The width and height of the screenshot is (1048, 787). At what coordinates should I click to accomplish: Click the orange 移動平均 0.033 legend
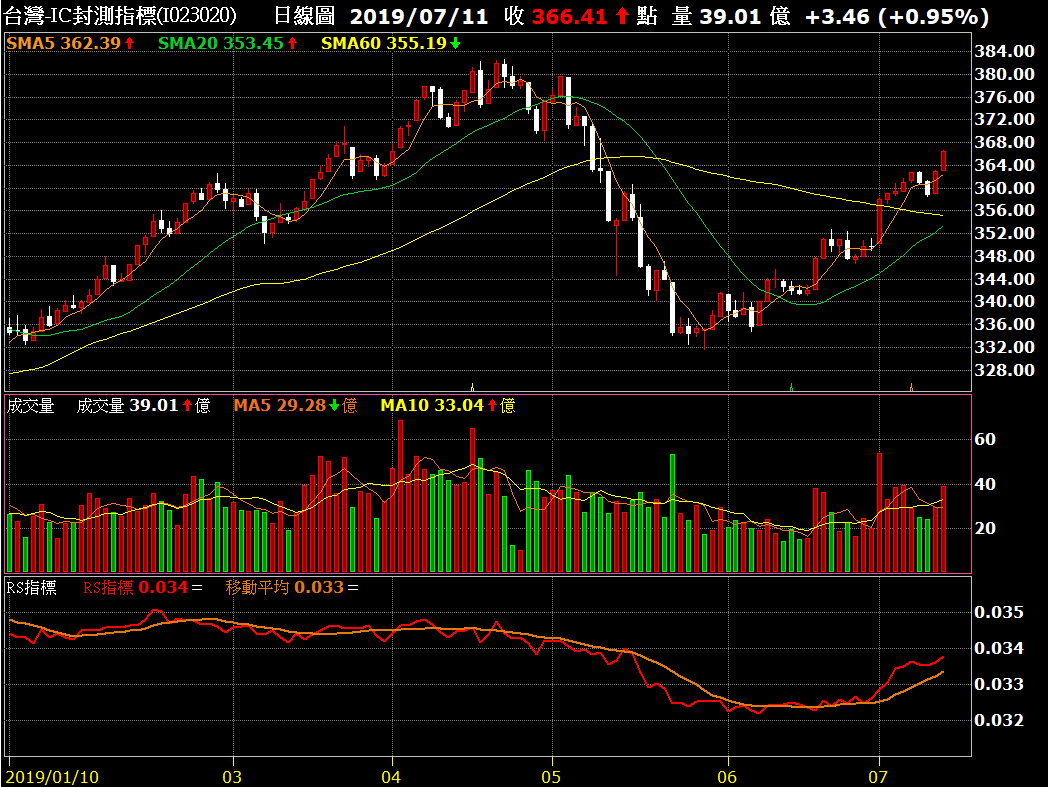283,587
